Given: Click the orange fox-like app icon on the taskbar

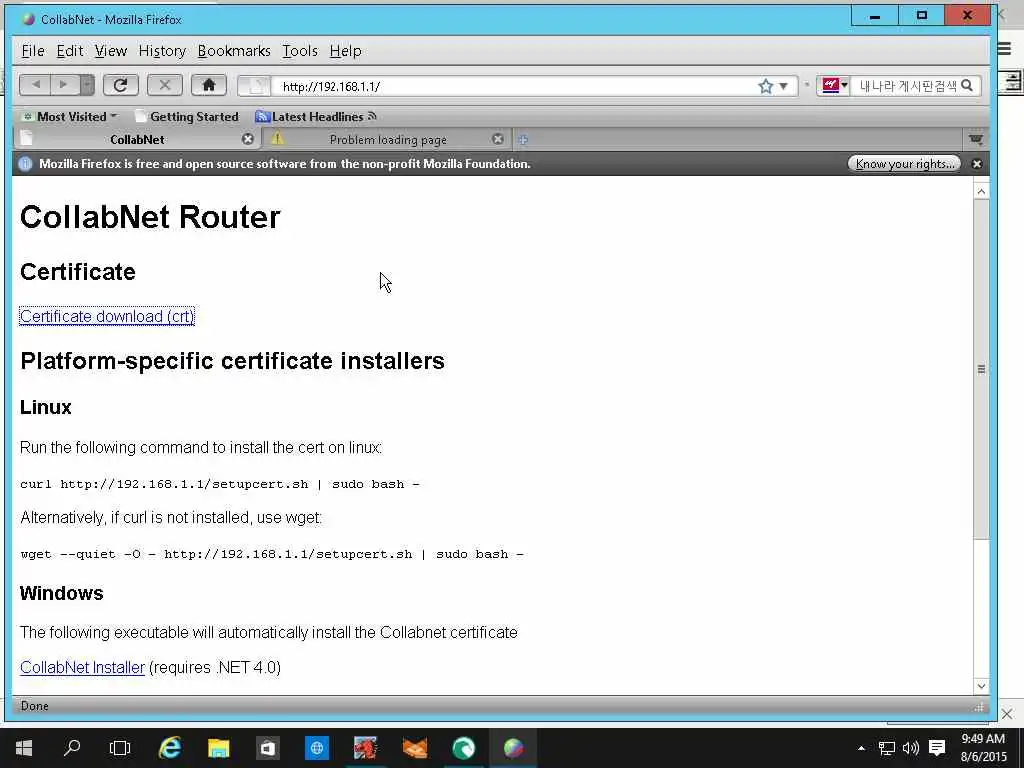Looking at the screenshot, I should coord(415,748).
